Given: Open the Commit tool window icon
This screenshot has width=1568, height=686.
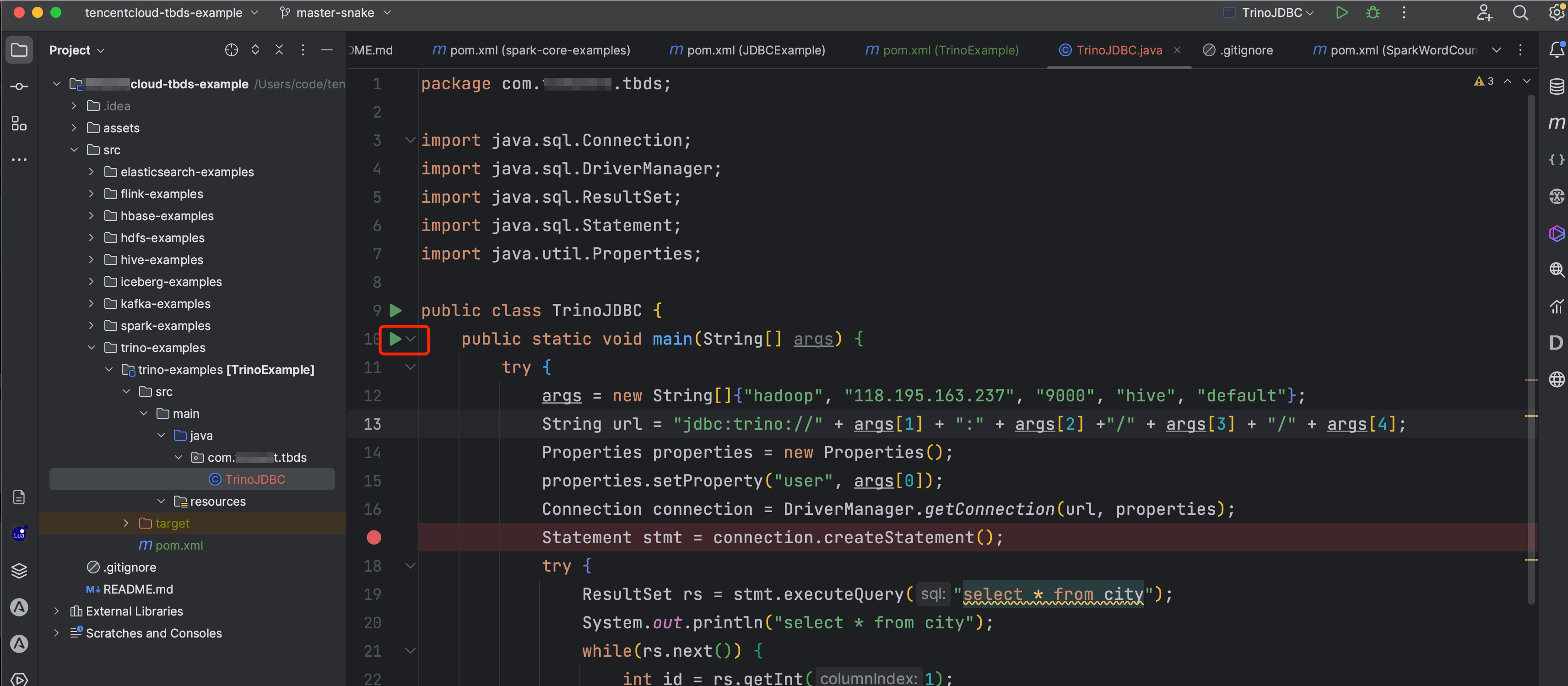Looking at the screenshot, I should click(19, 86).
